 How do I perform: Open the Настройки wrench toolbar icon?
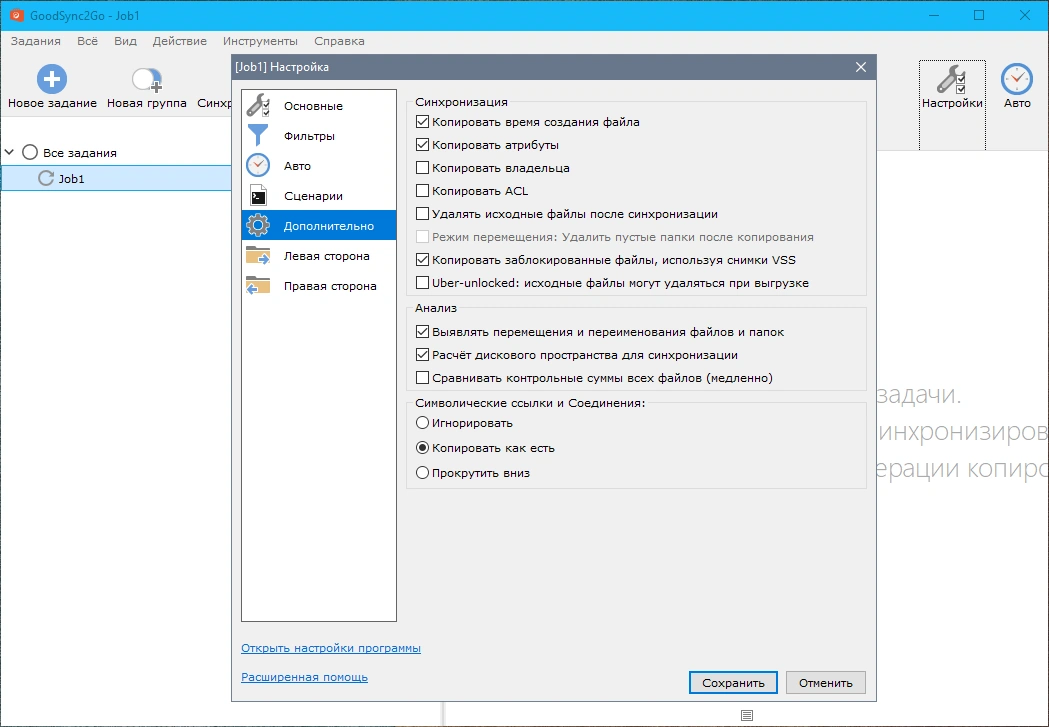click(x=951, y=79)
